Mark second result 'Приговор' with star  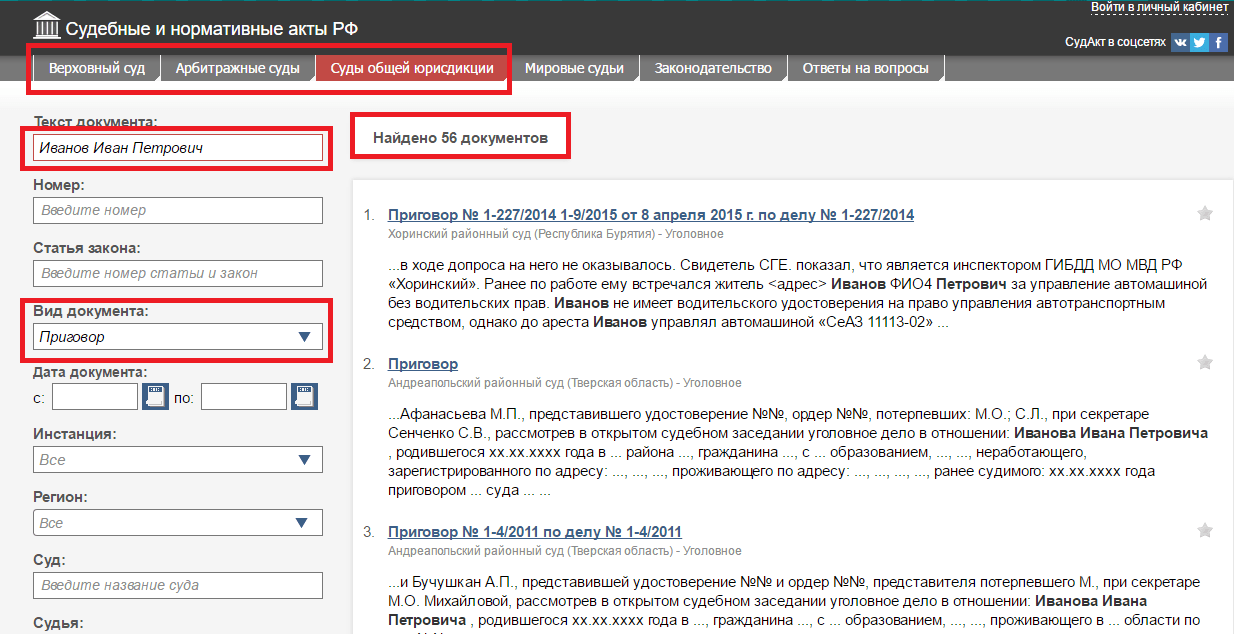point(1205,362)
